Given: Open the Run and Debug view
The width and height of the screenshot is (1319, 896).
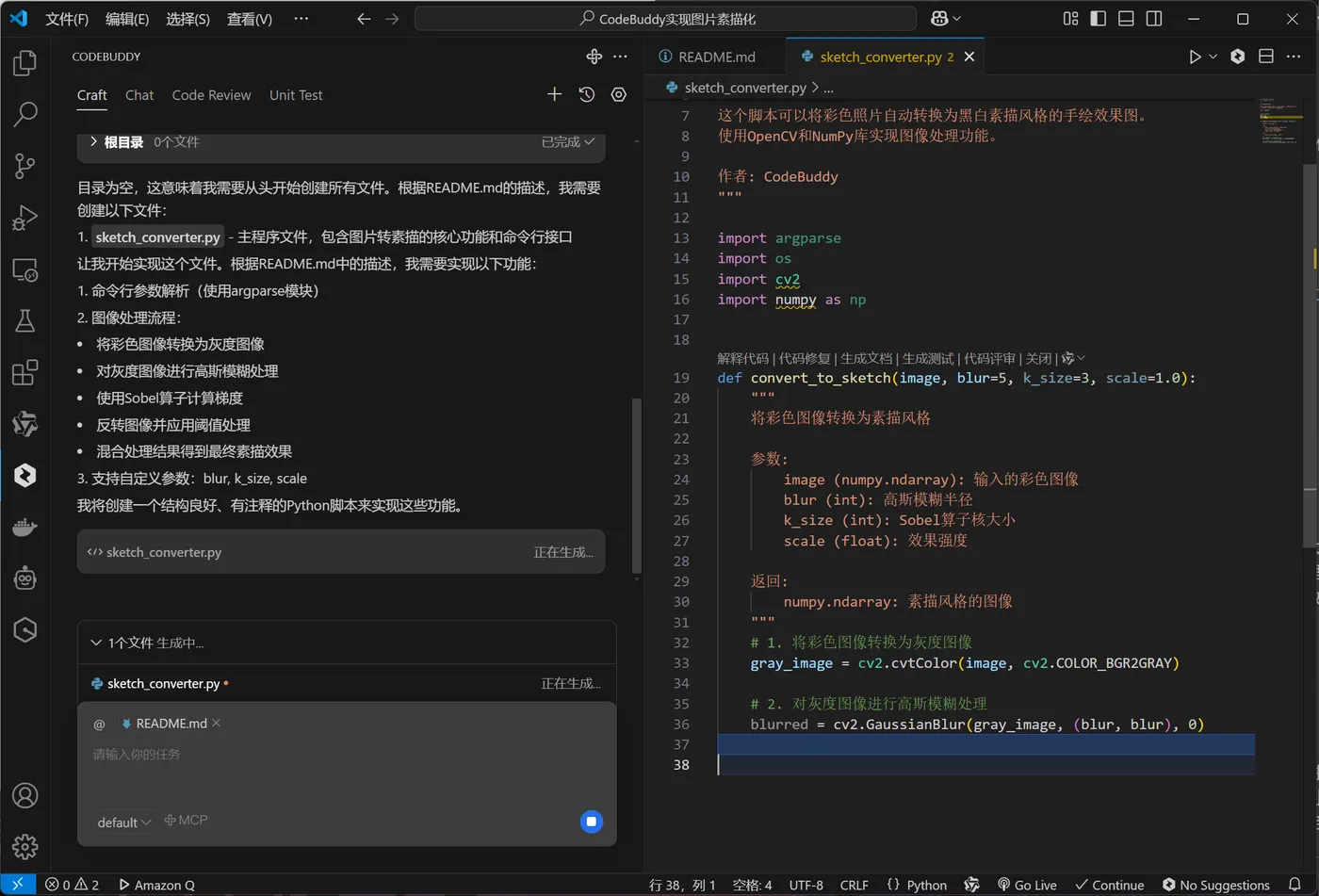Looking at the screenshot, I should [x=25, y=218].
